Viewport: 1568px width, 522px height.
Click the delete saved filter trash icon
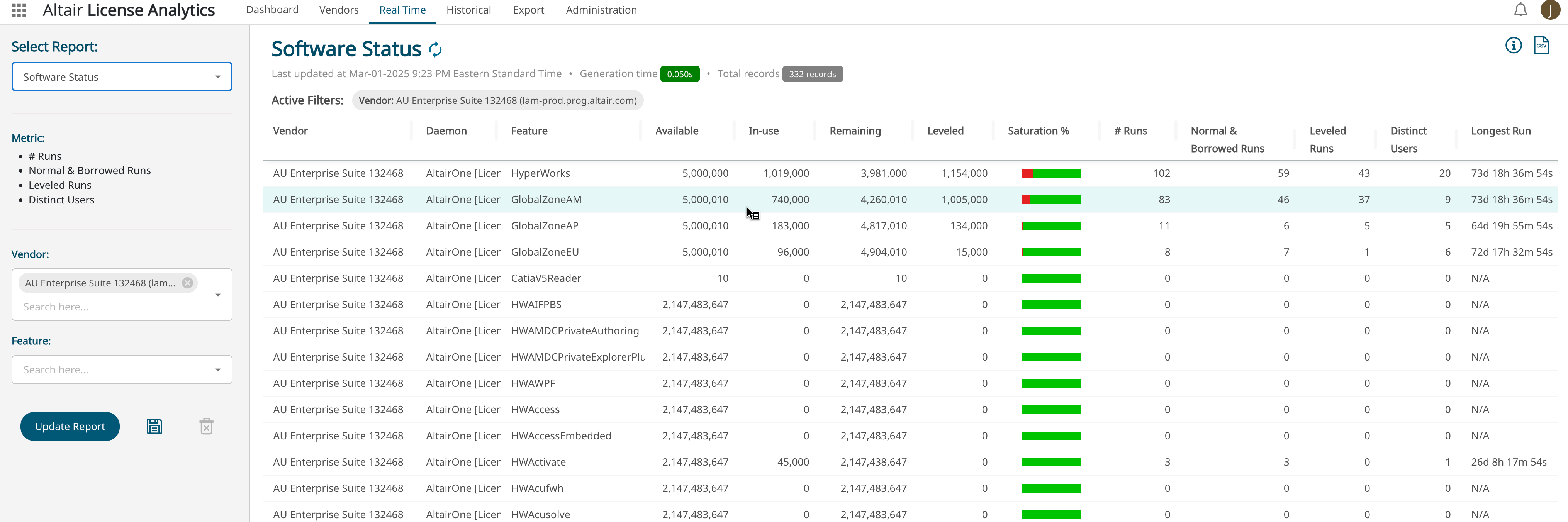pos(206,427)
